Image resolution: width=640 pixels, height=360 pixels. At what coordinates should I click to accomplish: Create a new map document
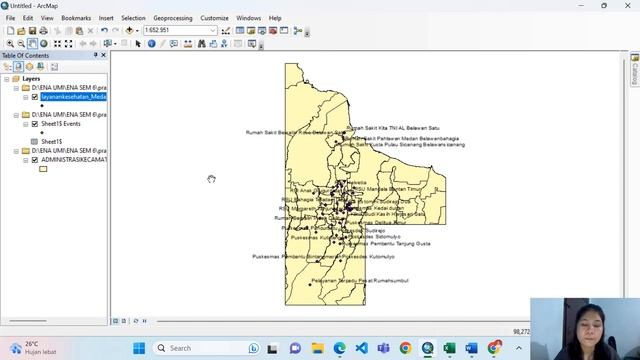(11, 31)
